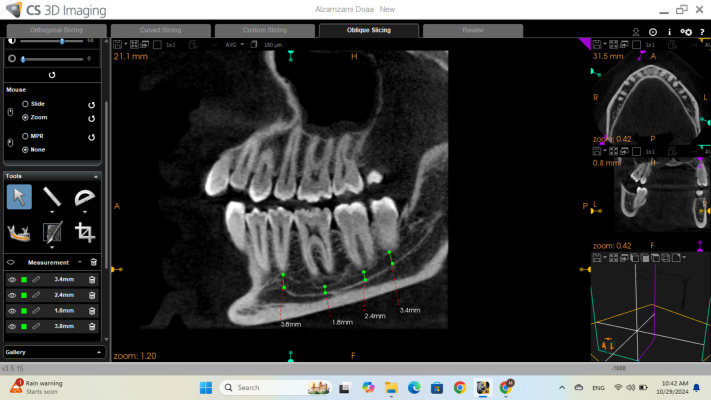Switch to the Review tab
The image size is (711, 400).
(473, 30)
